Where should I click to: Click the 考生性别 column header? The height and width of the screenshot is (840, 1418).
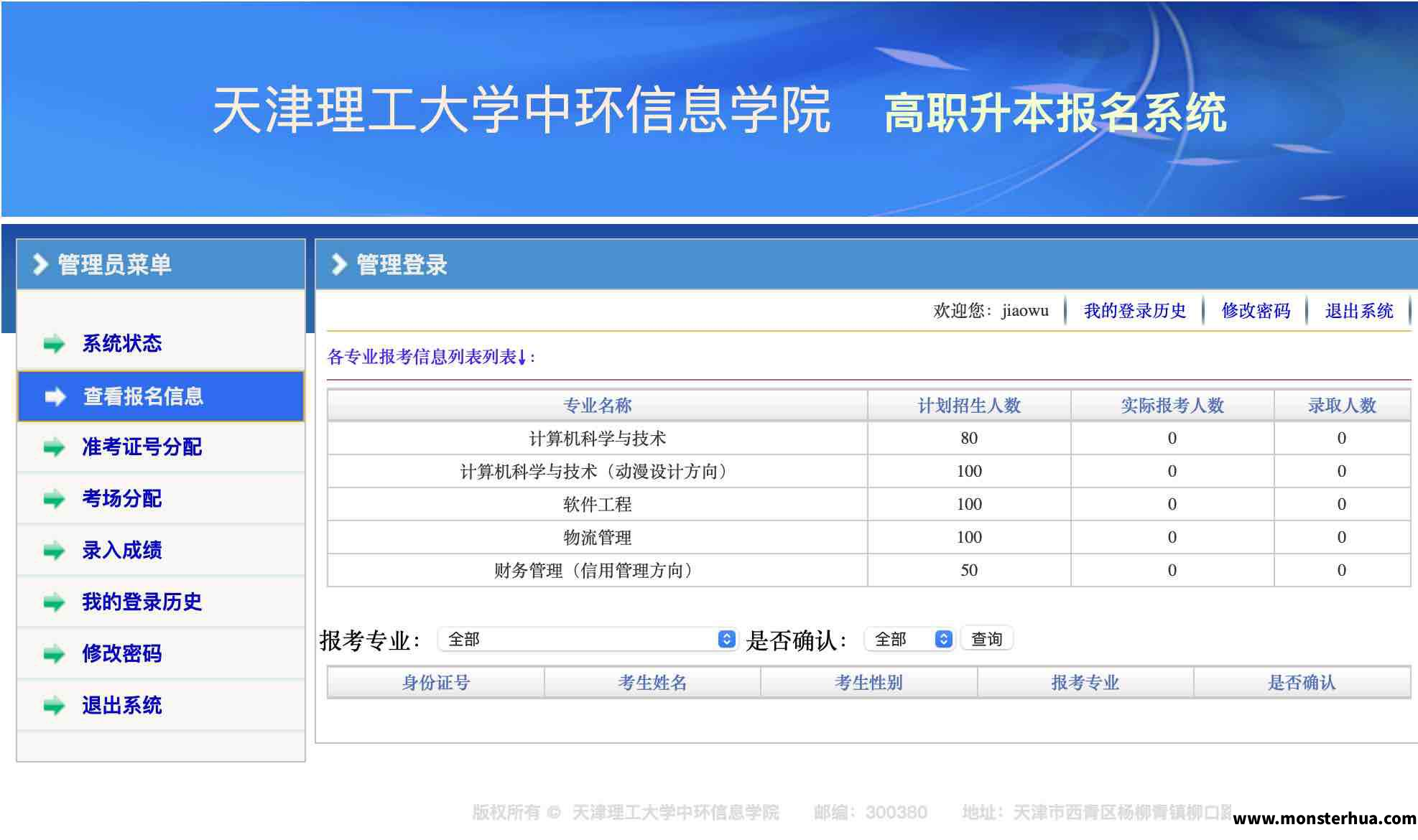[868, 683]
